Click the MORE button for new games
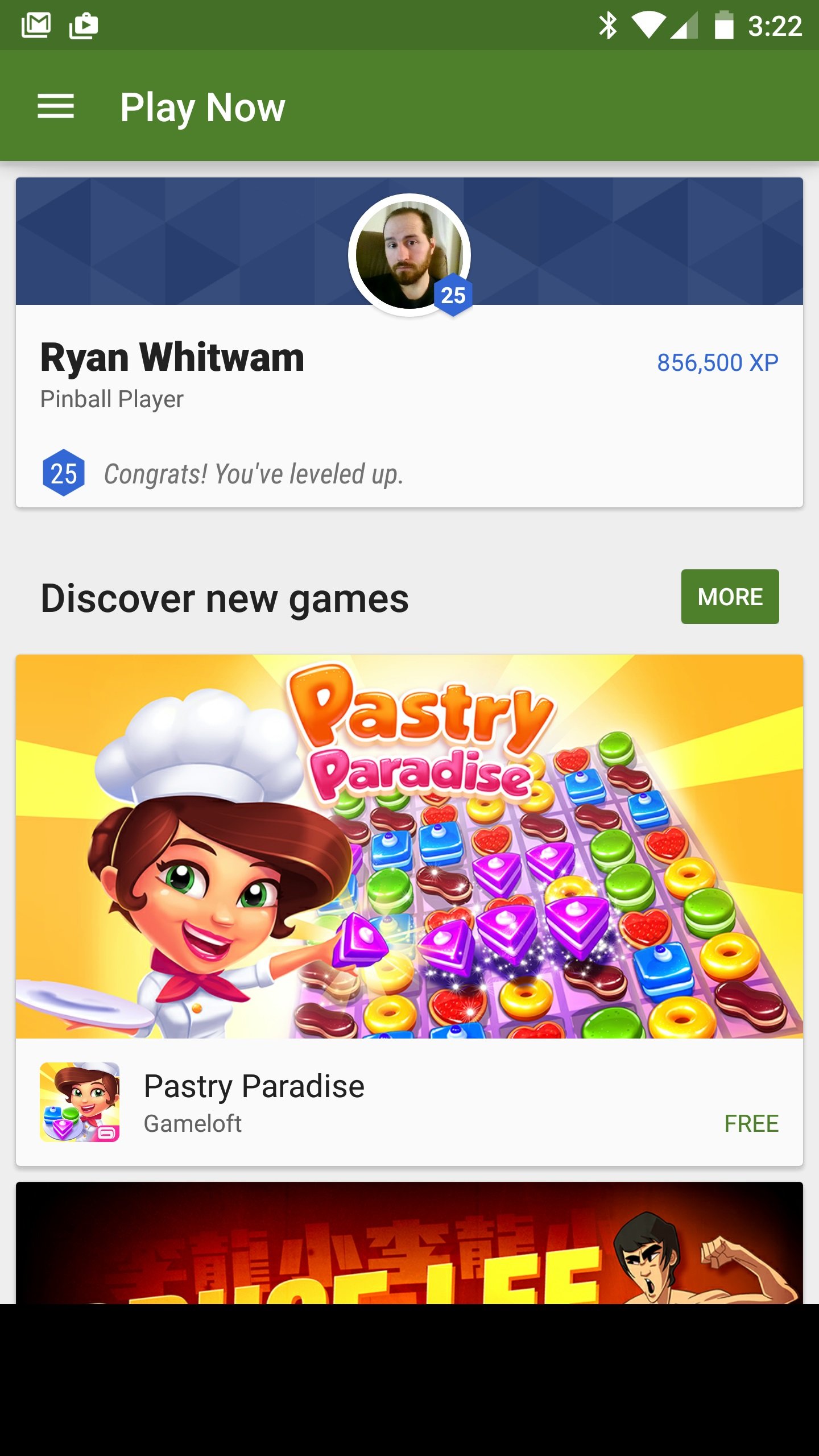Image resolution: width=819 pixels, height=1456 pixels. [x=730, y=597]
